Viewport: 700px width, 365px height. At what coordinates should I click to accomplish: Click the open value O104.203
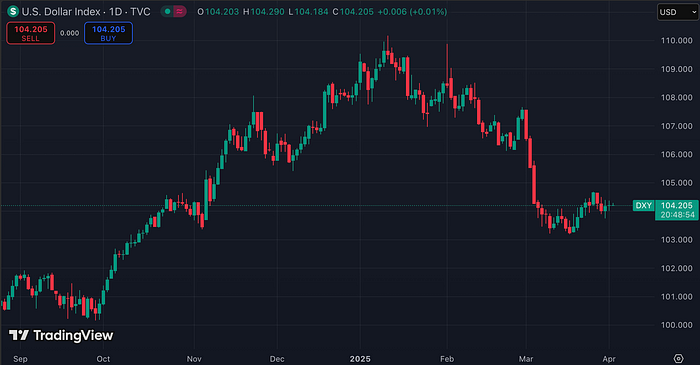pyautogui.click(x=218, y=12)
